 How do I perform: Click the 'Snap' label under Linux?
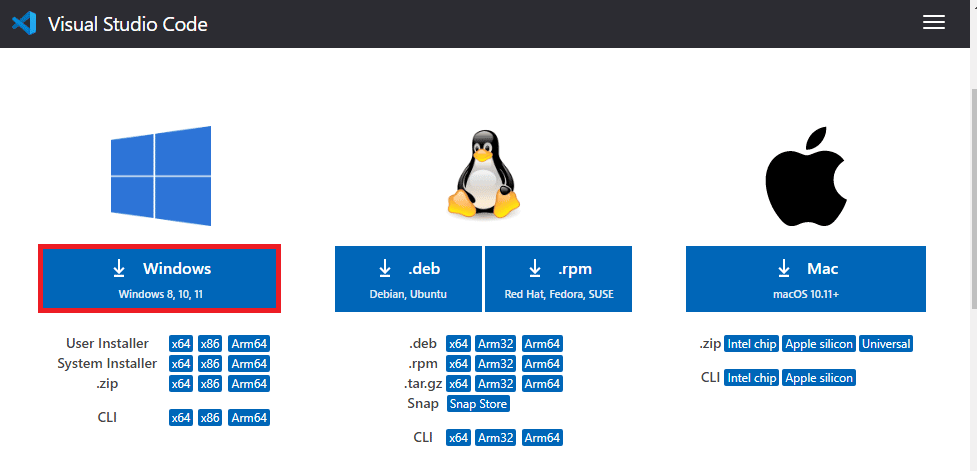click(423, 404)
